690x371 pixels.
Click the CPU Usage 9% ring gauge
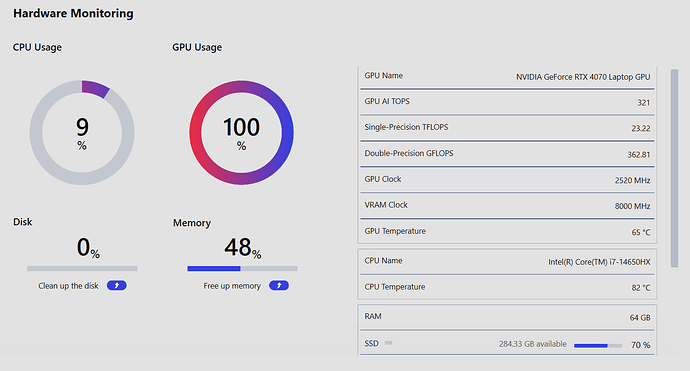pos(82,132)
